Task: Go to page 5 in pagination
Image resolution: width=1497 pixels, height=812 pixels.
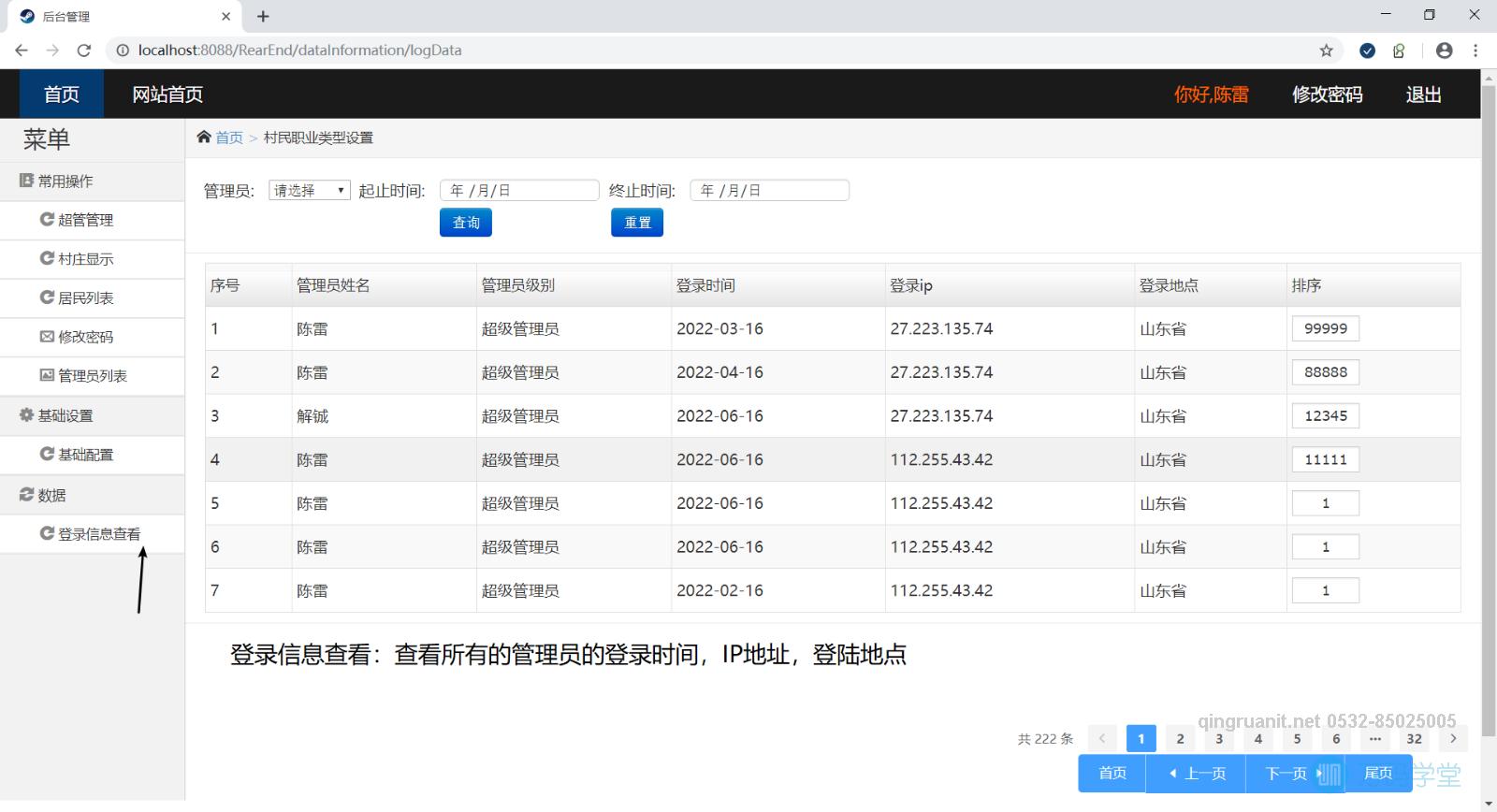Action: pyautogui.click(x=1297, y=738)
